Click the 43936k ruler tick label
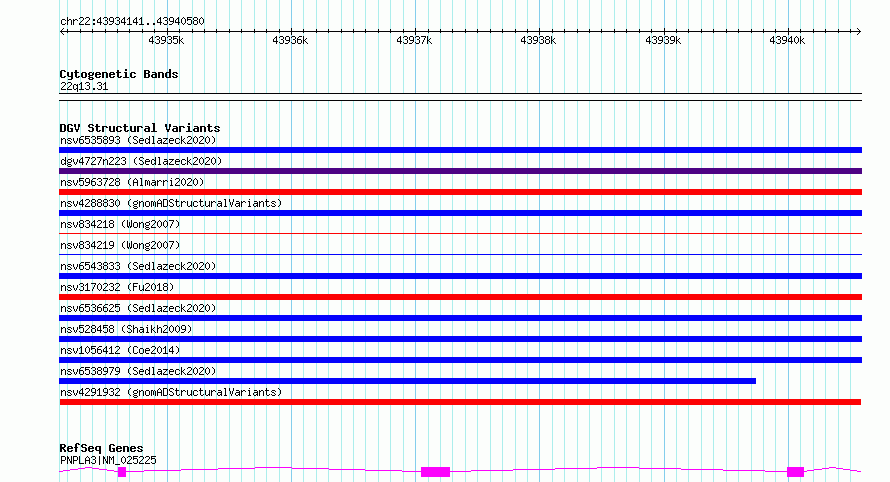Viewport: 890px width, 482px height. [x=290, y=40]
